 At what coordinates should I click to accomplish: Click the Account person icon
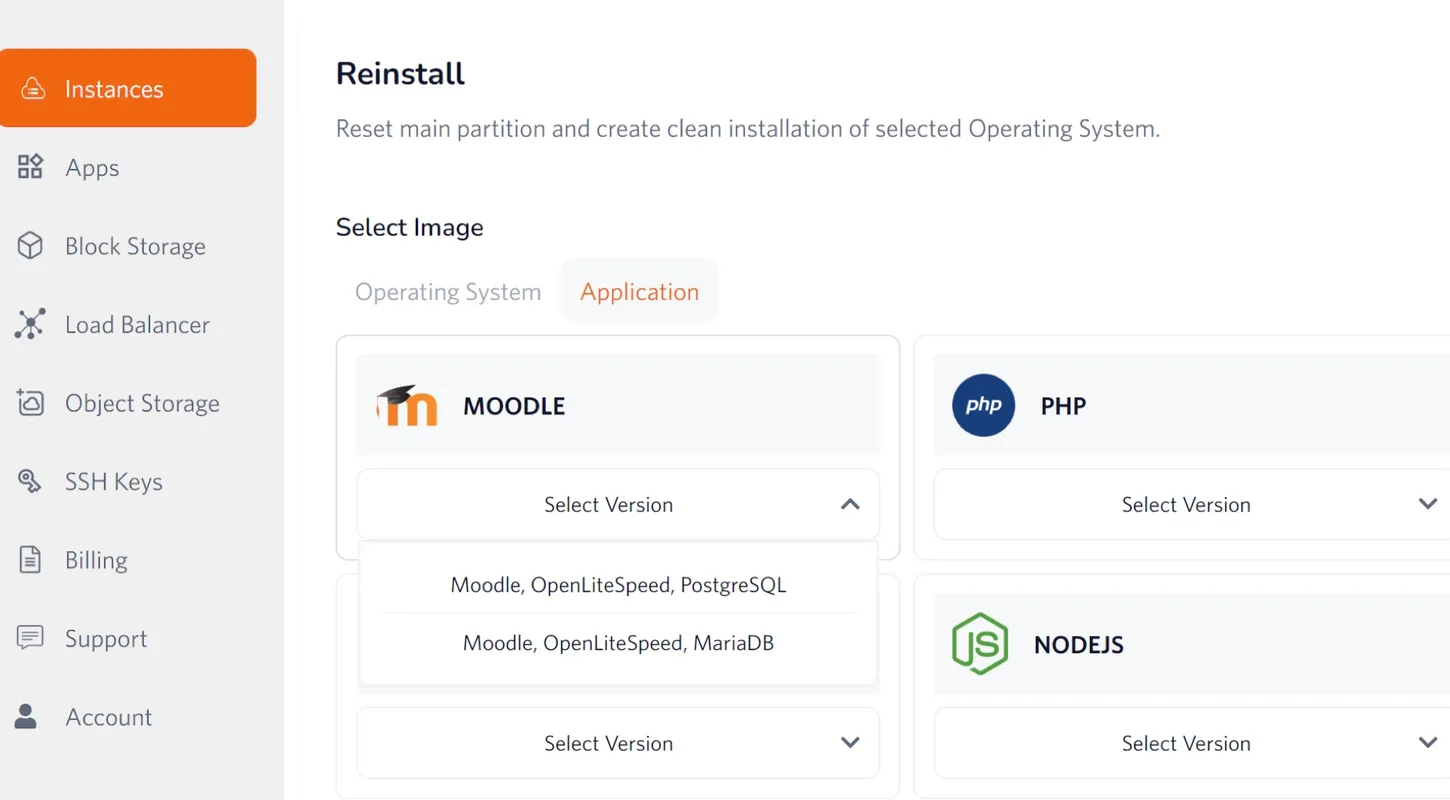26,716
